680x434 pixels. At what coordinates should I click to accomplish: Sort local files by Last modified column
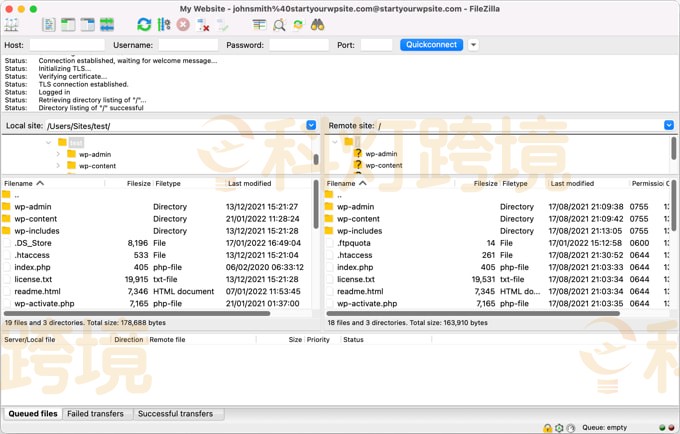coord(268,183)
